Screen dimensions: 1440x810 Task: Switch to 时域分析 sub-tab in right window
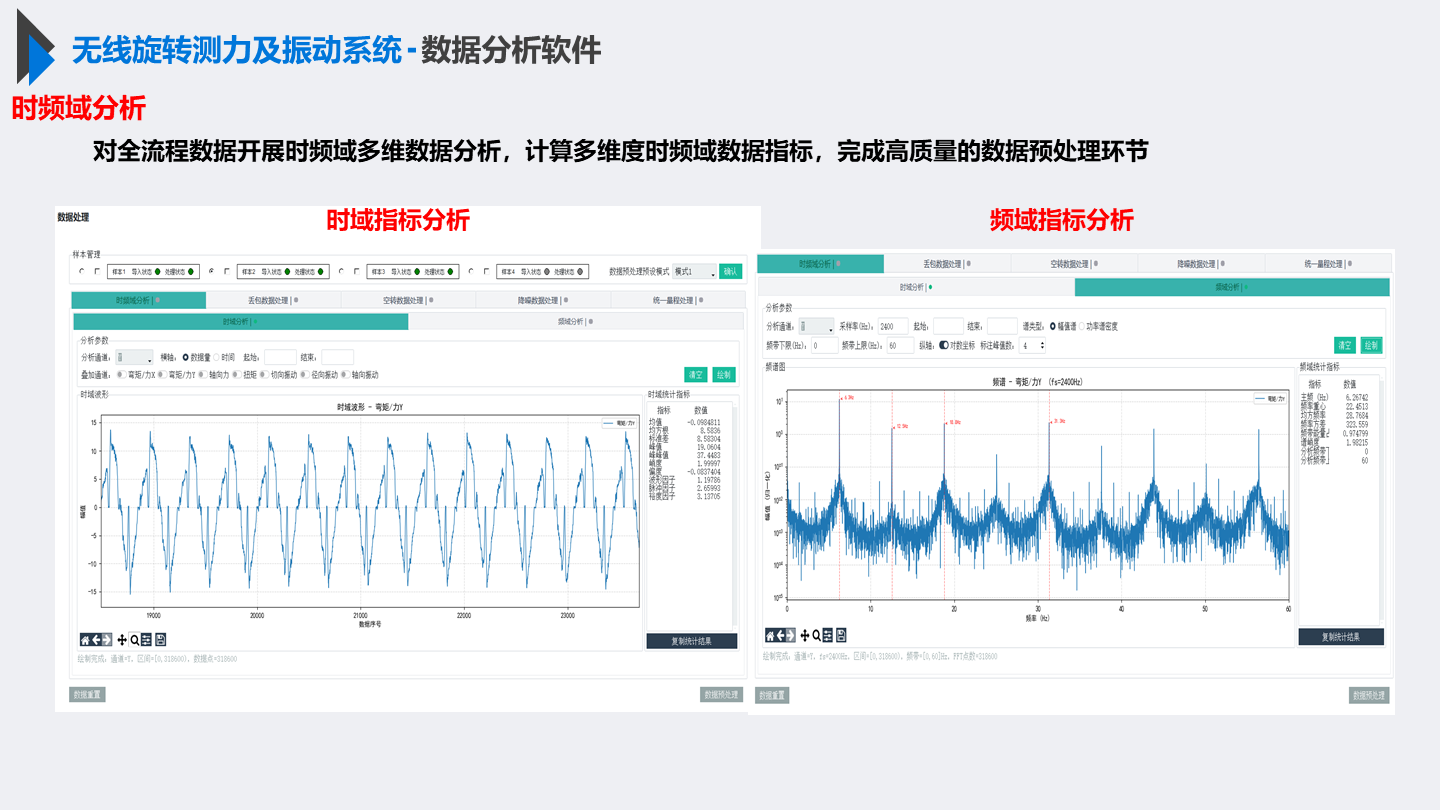click(916, 287)
